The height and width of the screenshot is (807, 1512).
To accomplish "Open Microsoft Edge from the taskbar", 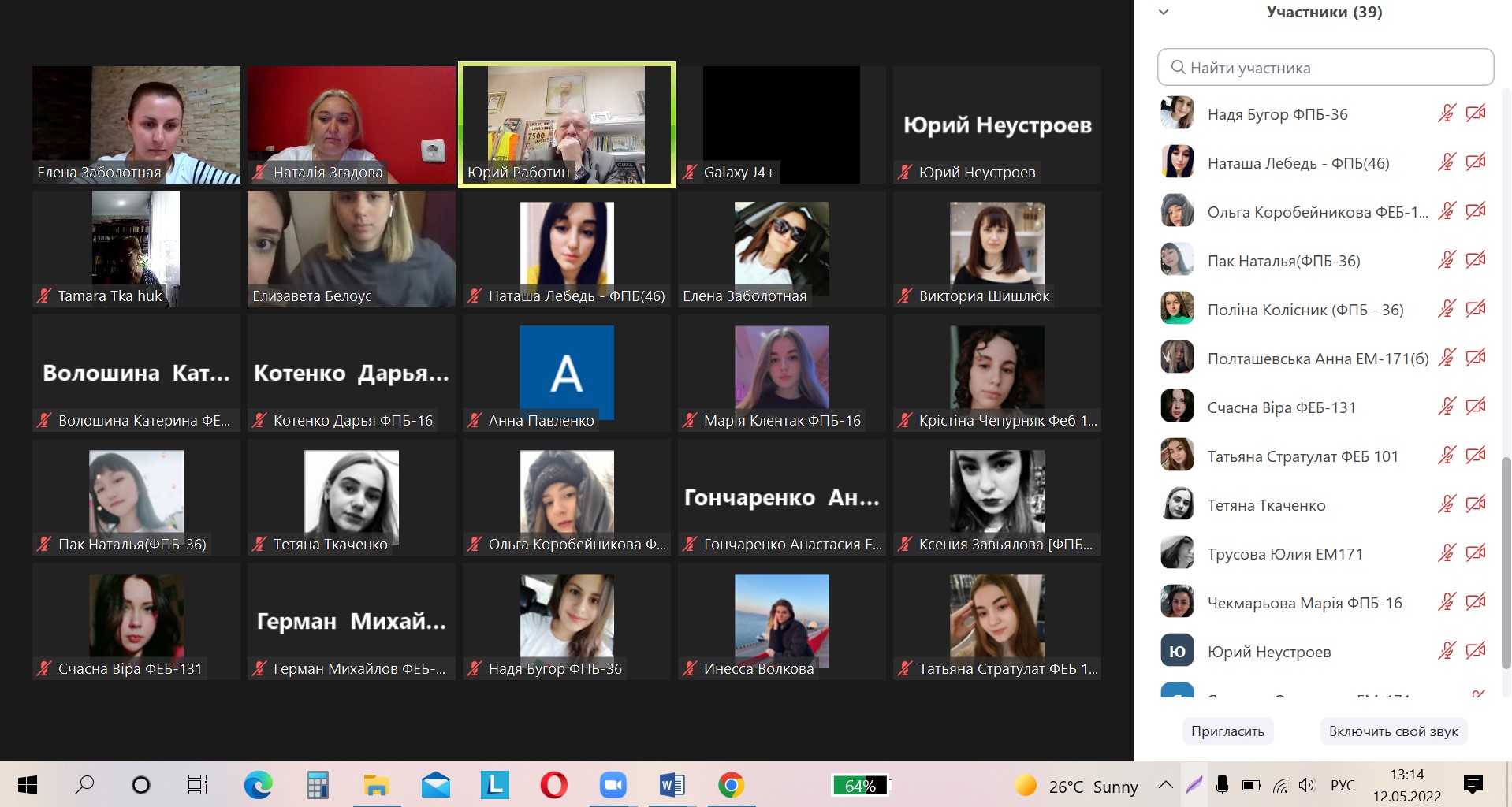I will tap(258, 785).
